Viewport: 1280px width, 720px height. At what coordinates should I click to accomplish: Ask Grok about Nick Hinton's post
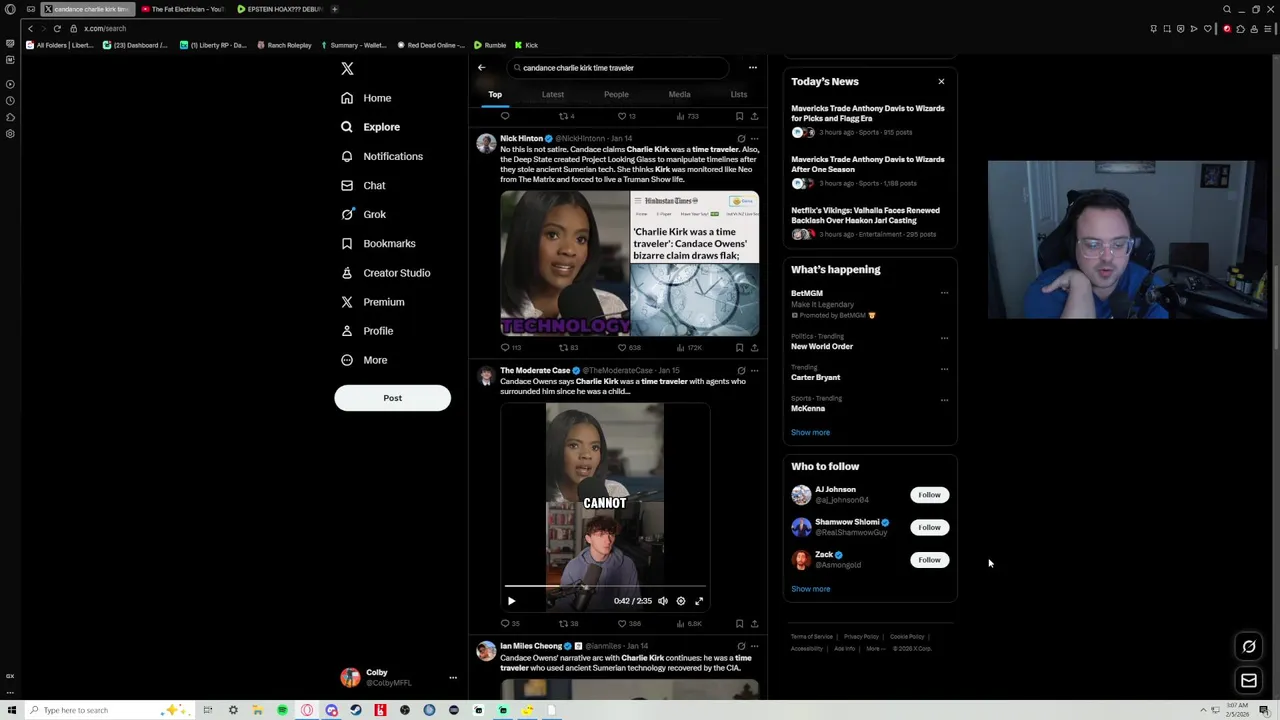coord(741,139)
